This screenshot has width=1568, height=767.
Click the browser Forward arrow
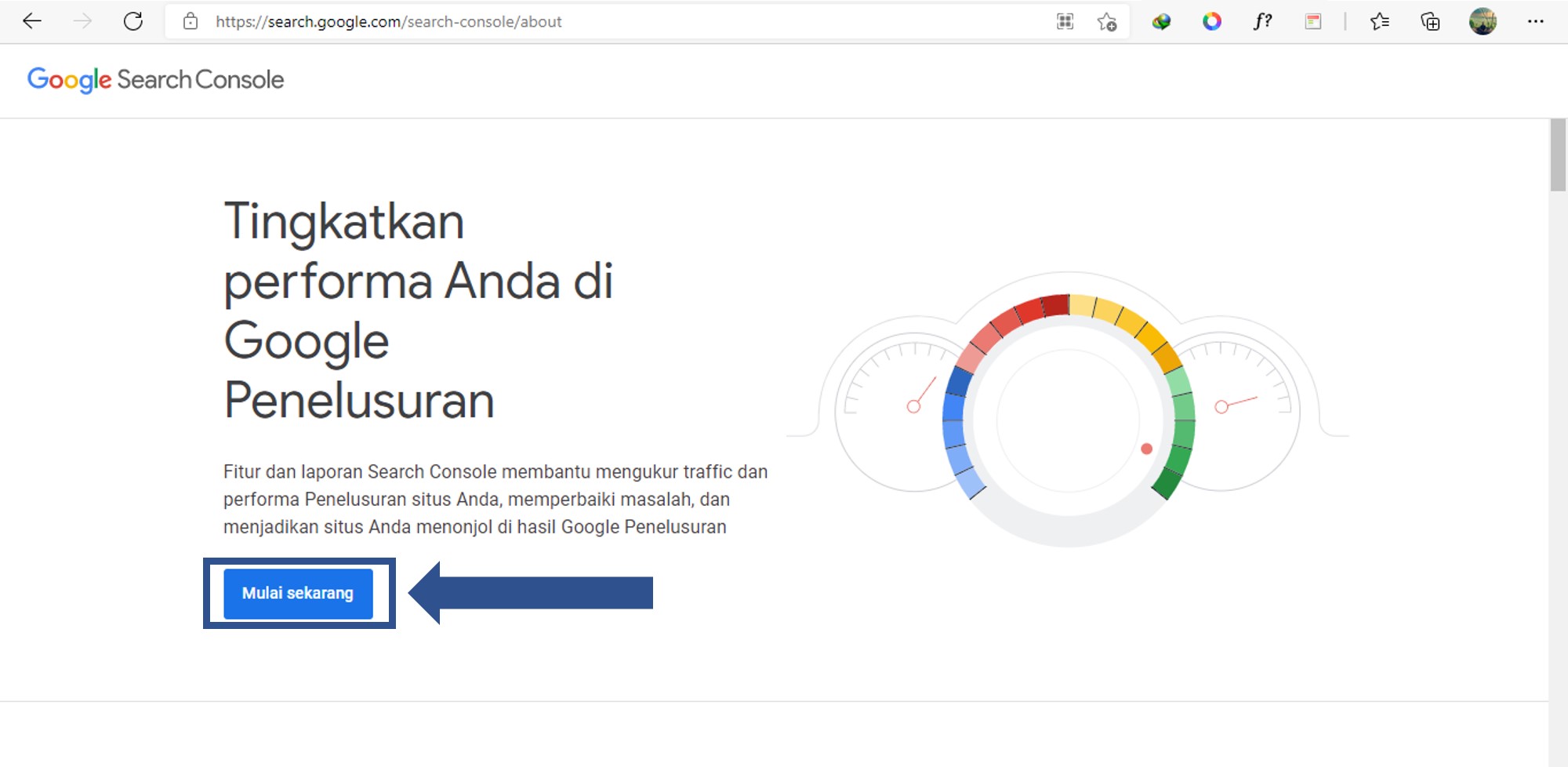click(82, 21)
